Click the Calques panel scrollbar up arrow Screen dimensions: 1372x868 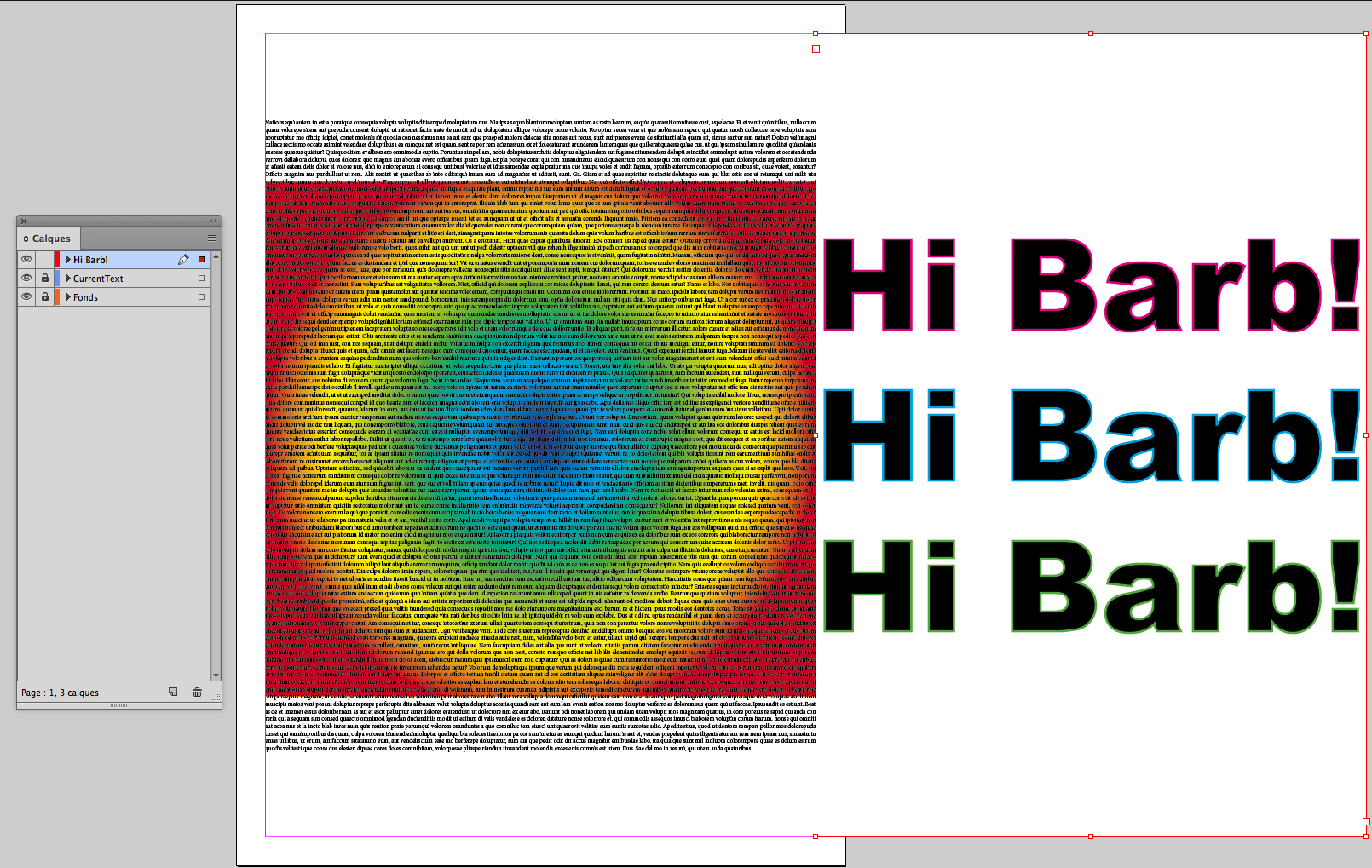[x=216, y=256]
